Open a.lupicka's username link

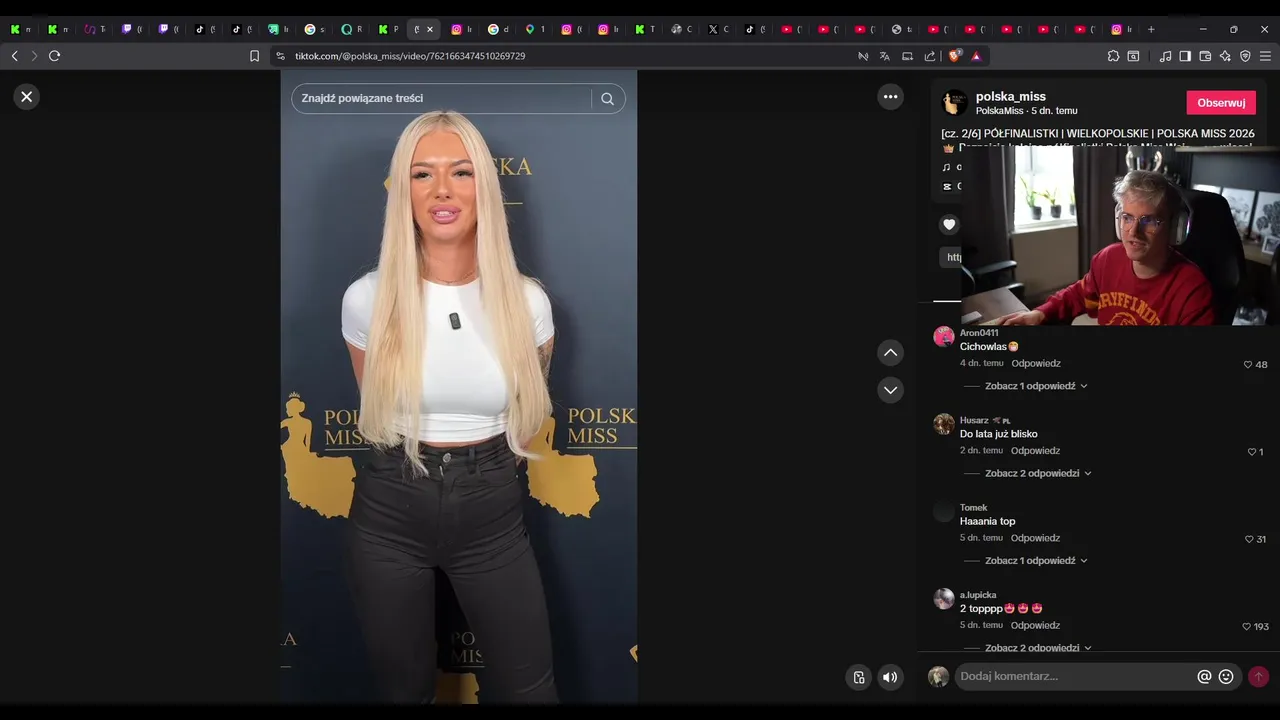pyautogui.click(x=978, y=595)
